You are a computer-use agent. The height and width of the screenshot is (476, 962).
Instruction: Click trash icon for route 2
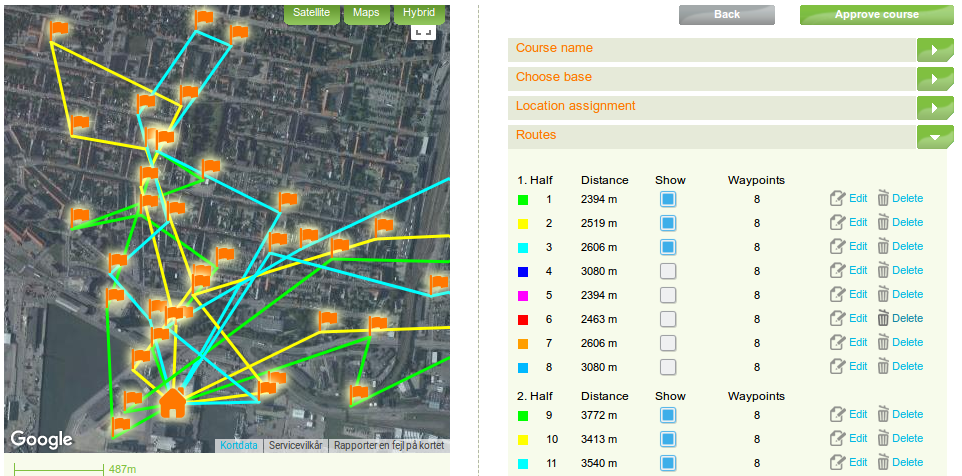tap(883, 223)
